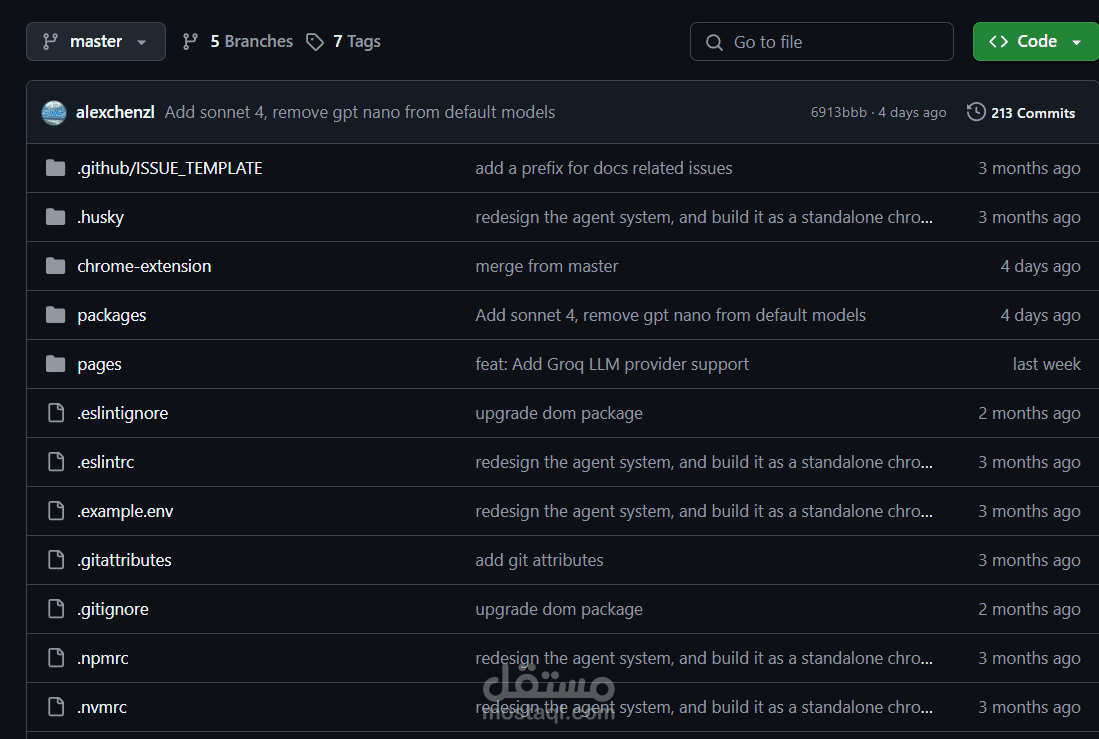Click the caret arrow on the Code button
Image resolution: width=1099 pixels, height=739 pixels.
click(x=1077, y=42)
